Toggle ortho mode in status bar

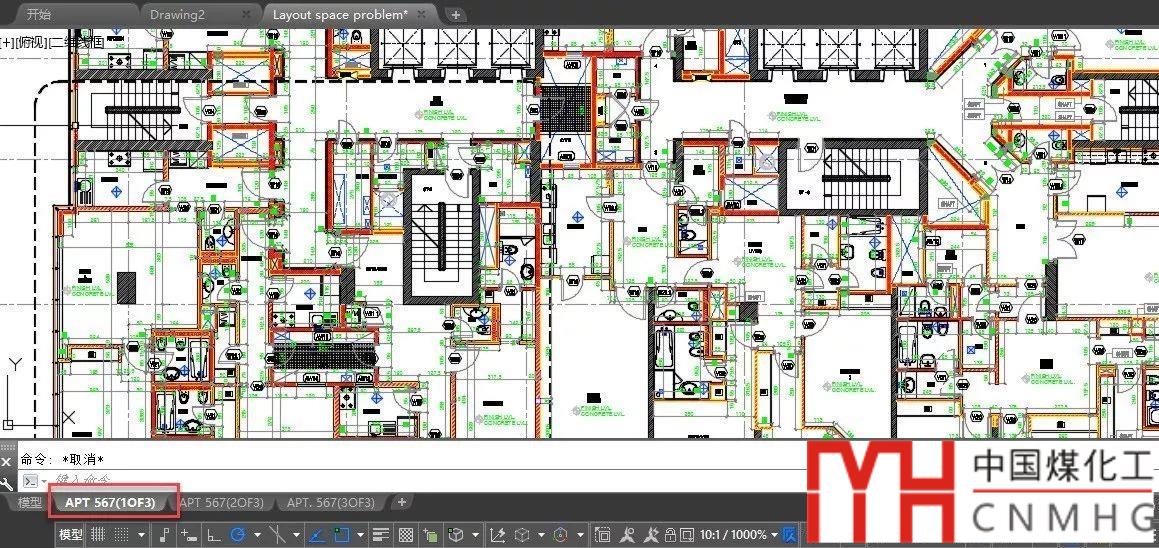[x=214, y=535]
